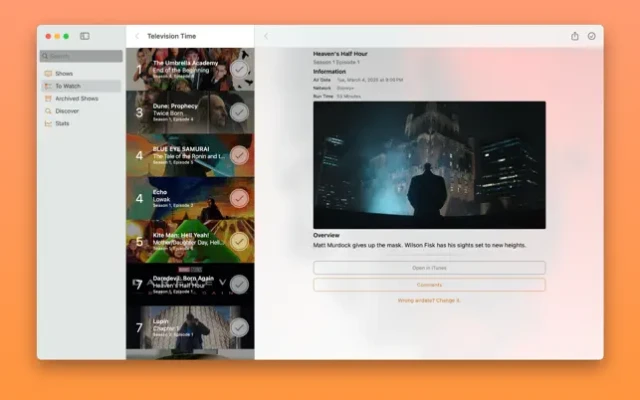This screenshot has height=400, width=640.
Task: Click the To Watch sidebar icon
Action: pos(48,86)
